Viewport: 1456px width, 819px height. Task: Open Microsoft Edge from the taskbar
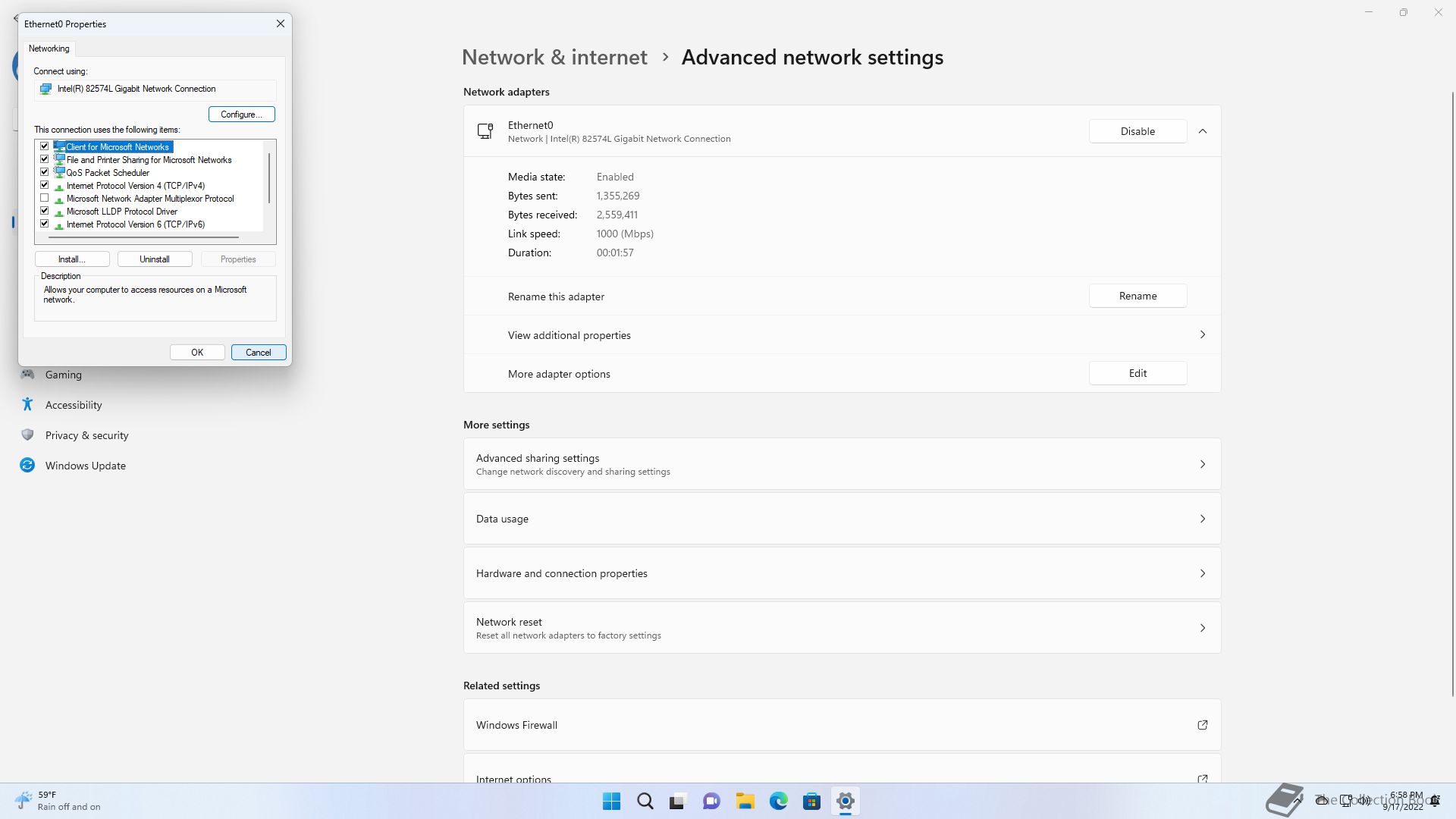click(778, 801)
